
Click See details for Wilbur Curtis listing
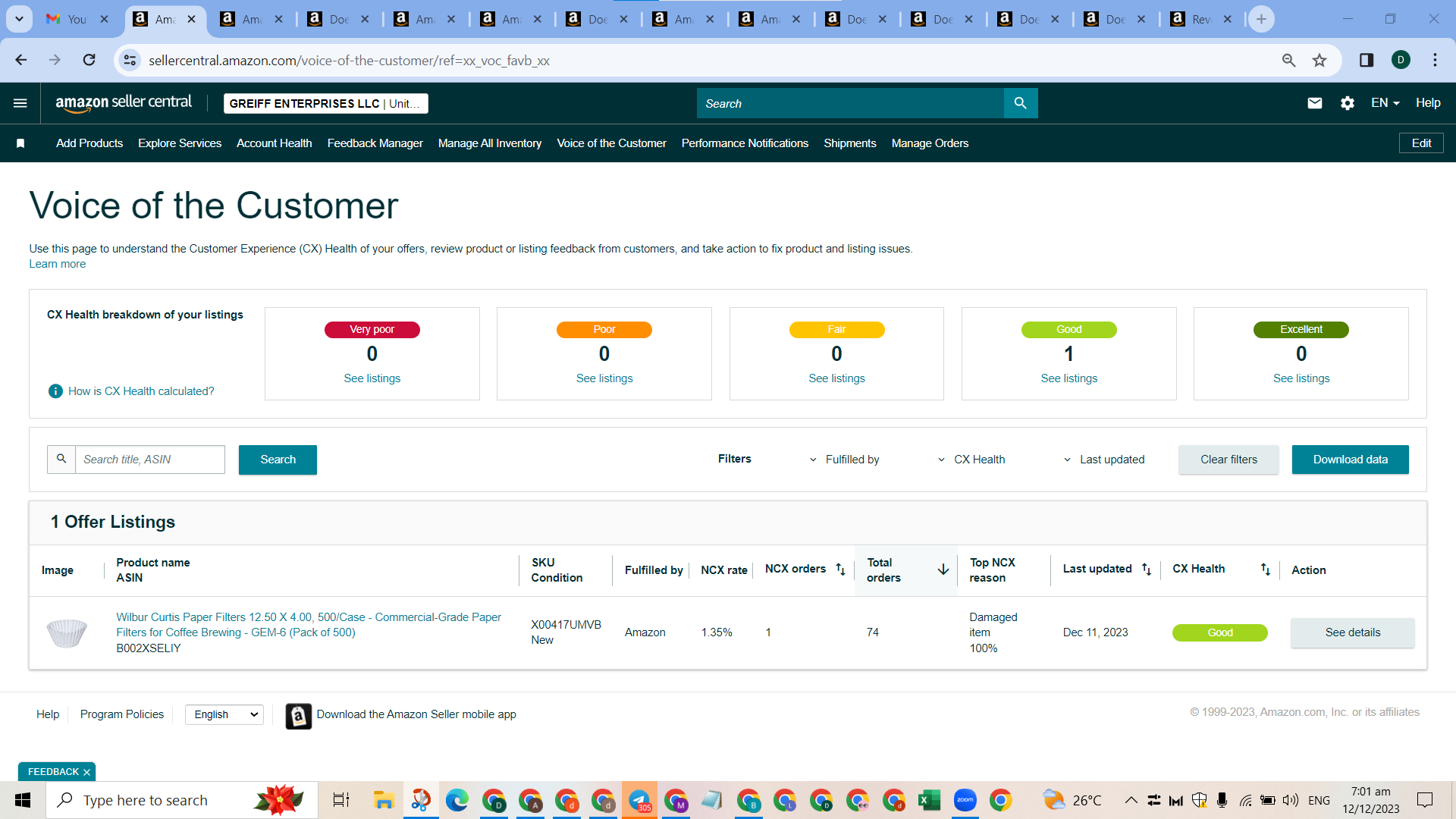(1353, 632)
